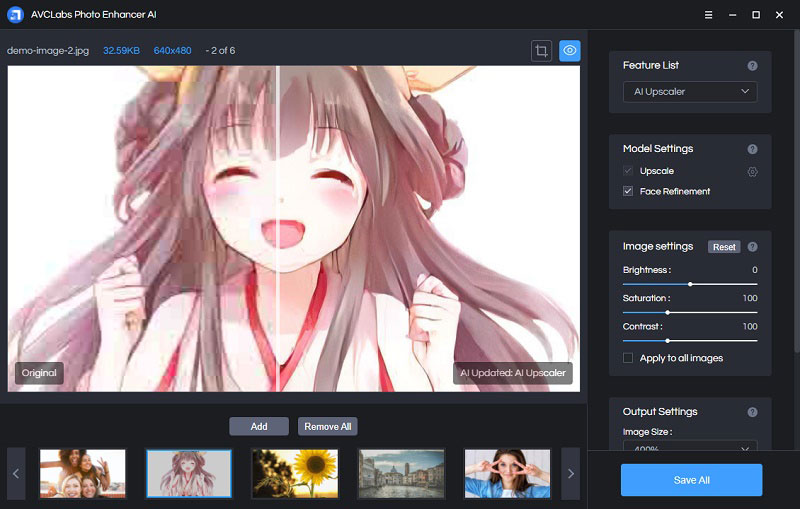Open the hamburger menu in title bar
This screenshot has height=509, width=800.
pos(708,15)
